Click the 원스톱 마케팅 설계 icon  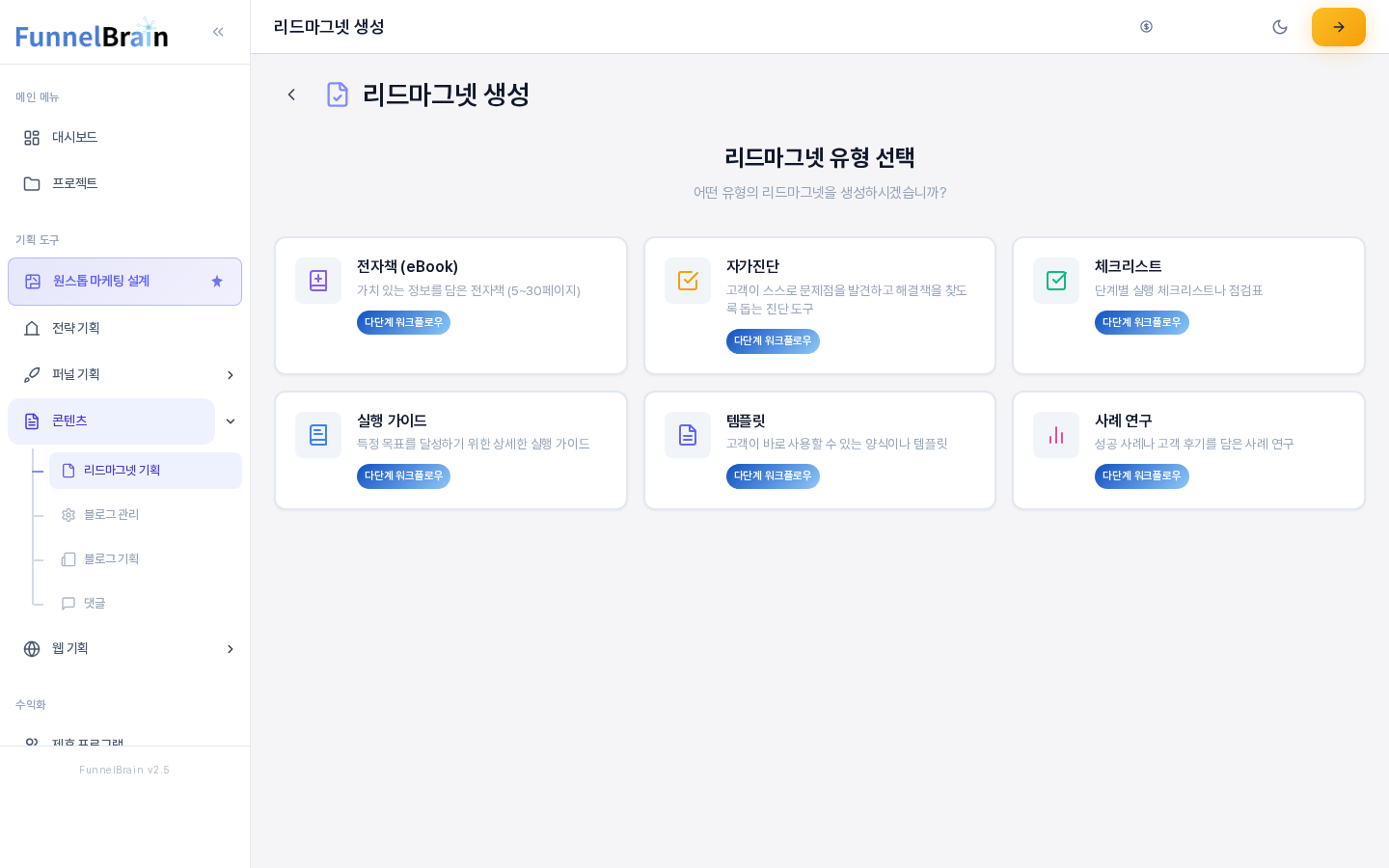click(33, 282)
